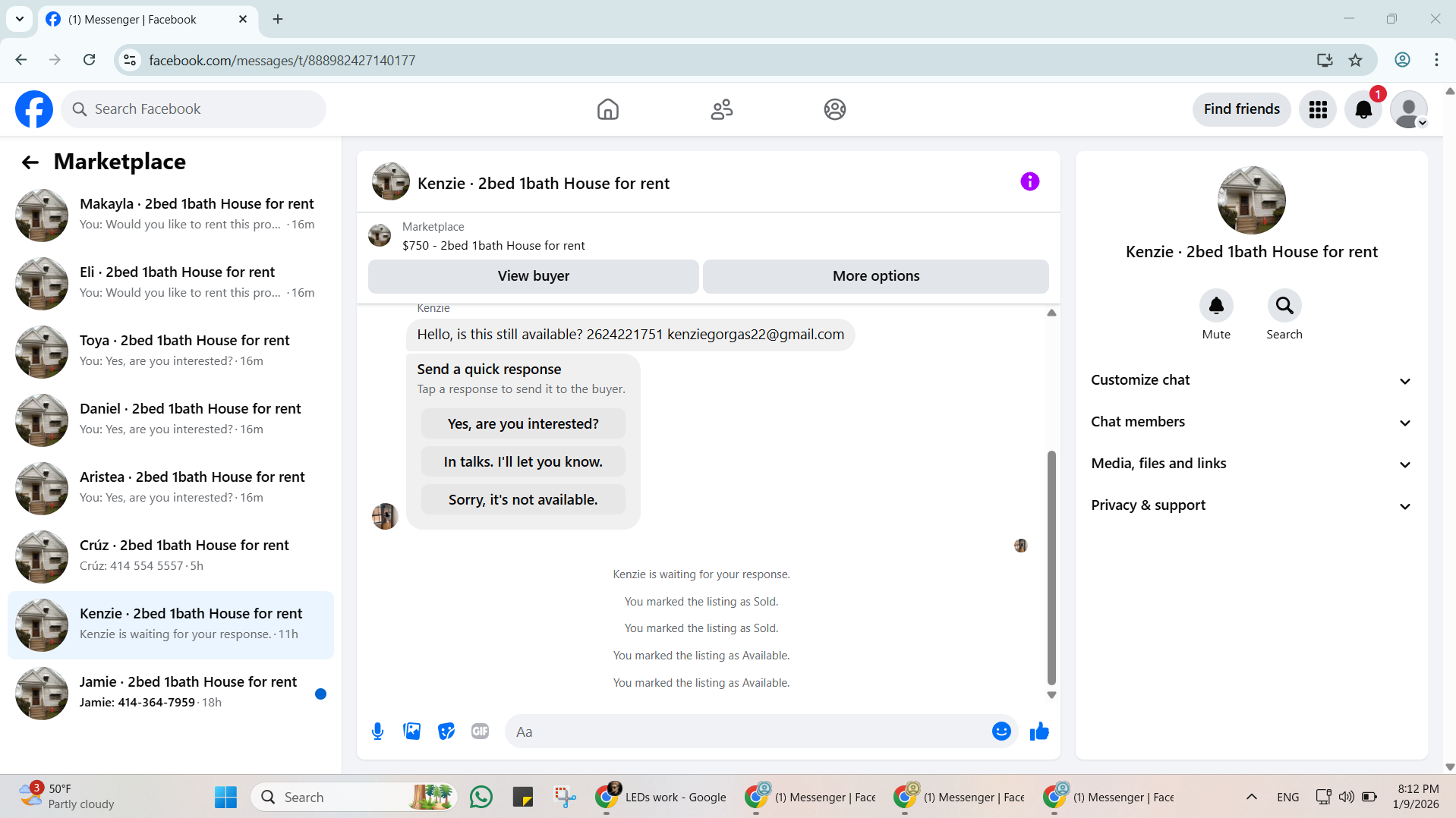1456x818 pixels.
Task: Expand Privacy & support section
Action: pos(1251,505)
